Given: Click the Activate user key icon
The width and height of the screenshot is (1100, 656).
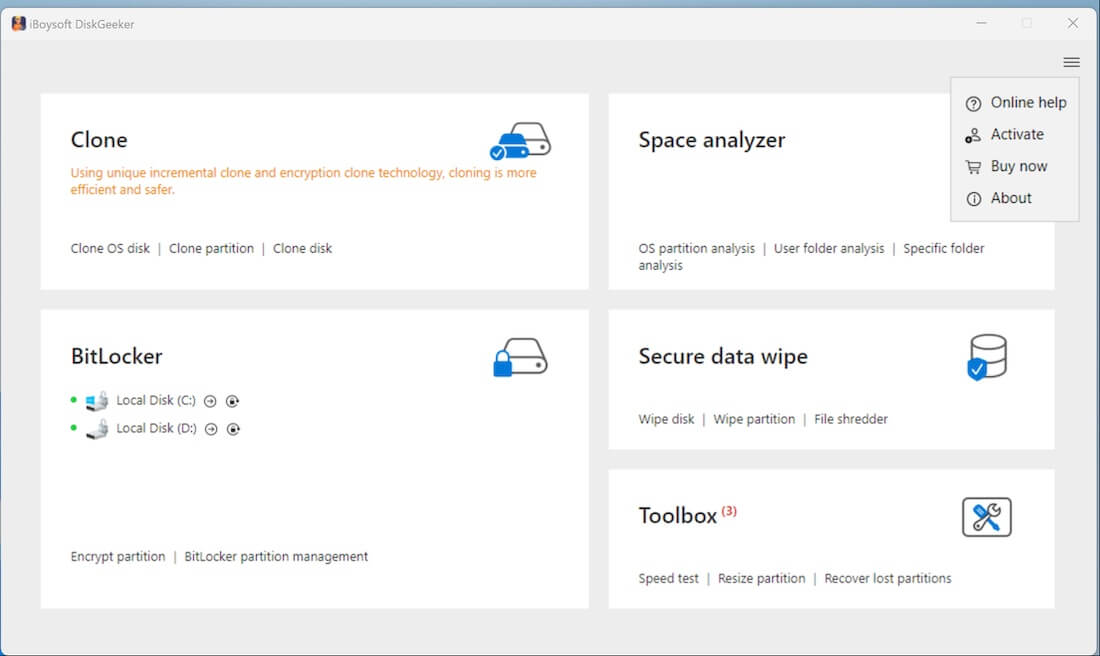Looking at the screenshot, I should click(973, 135).
